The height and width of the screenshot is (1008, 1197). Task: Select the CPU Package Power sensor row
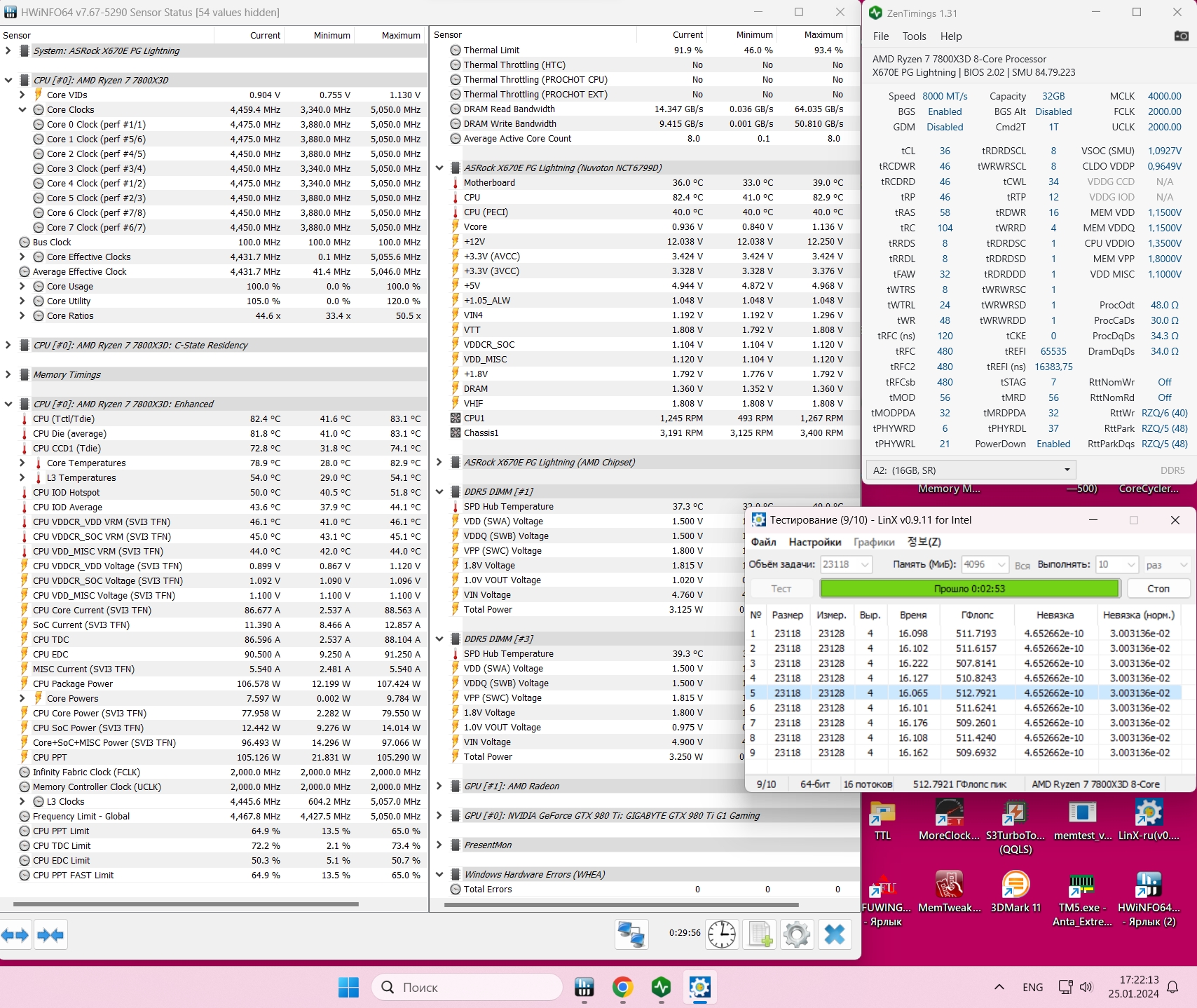coord(214,683)
